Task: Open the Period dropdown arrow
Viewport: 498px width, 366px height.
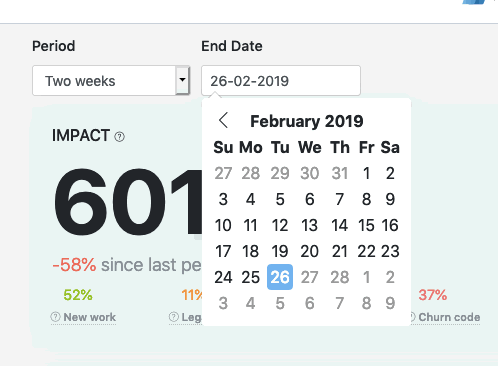Action: [x=182, y=80]
